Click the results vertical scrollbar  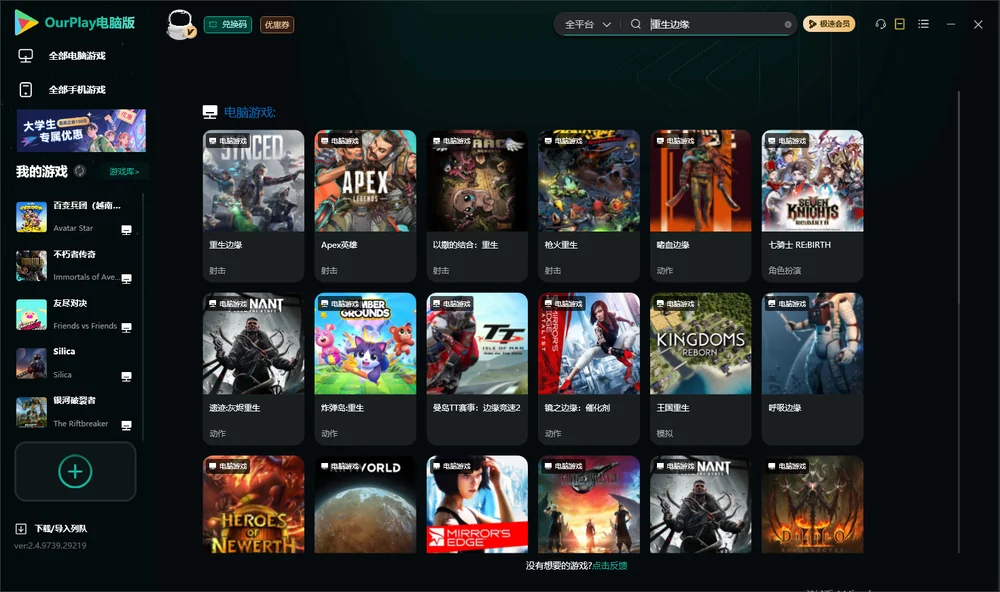pyautogui.click(x=959, y=322)
